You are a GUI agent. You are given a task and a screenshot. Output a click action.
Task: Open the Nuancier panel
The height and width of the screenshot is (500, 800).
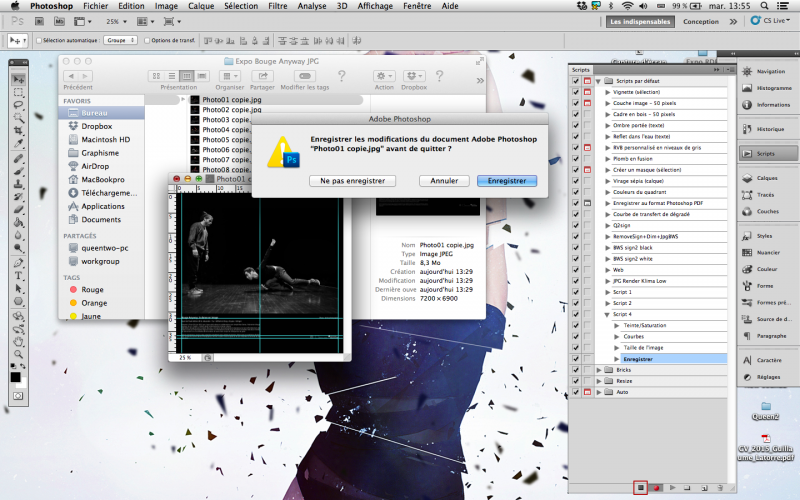pos(768,253)
